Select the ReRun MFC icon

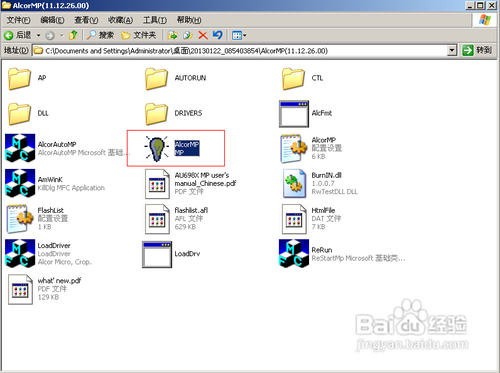point(294,253)
